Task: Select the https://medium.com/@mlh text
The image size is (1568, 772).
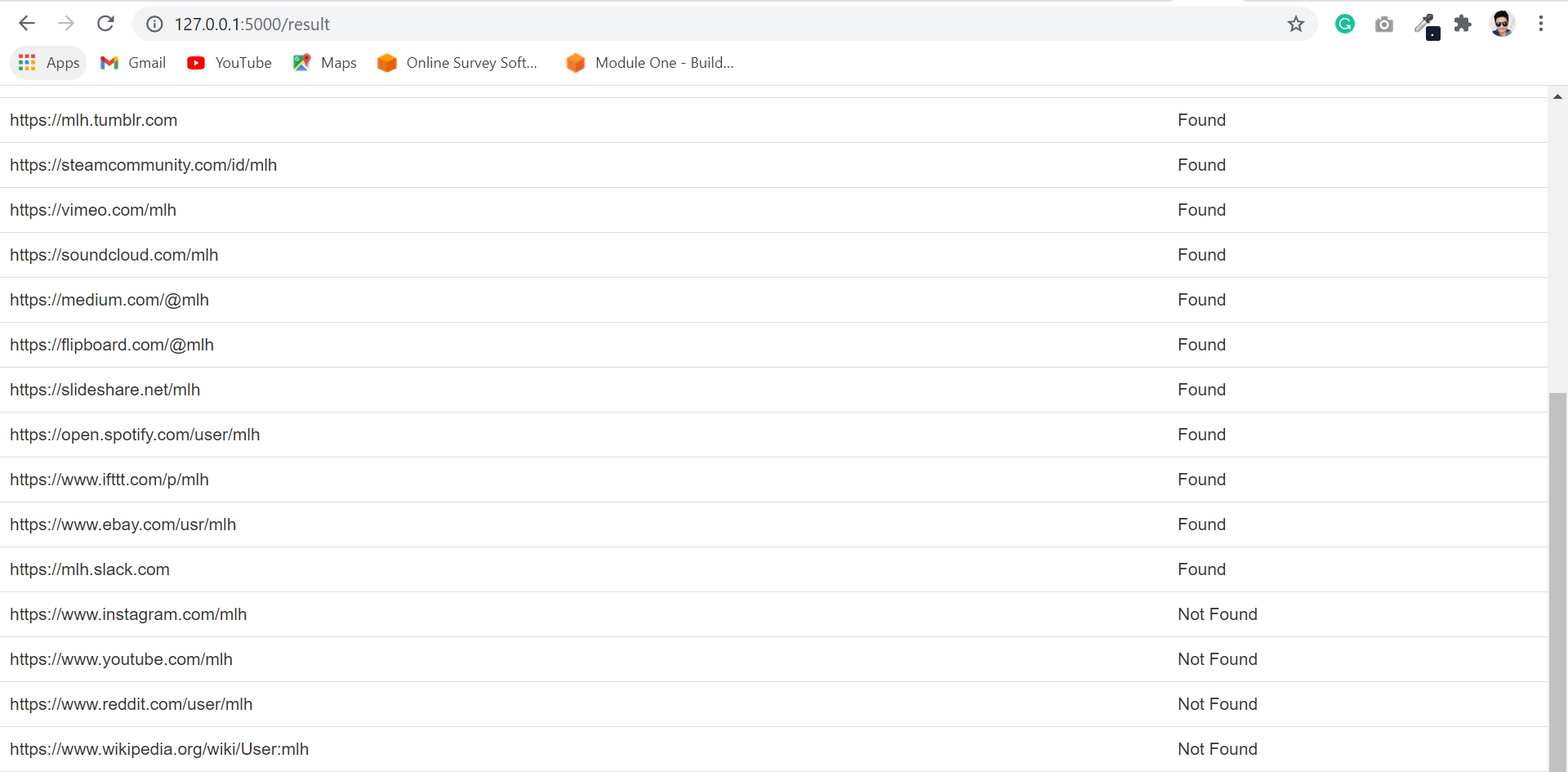Action: point(109,300)
